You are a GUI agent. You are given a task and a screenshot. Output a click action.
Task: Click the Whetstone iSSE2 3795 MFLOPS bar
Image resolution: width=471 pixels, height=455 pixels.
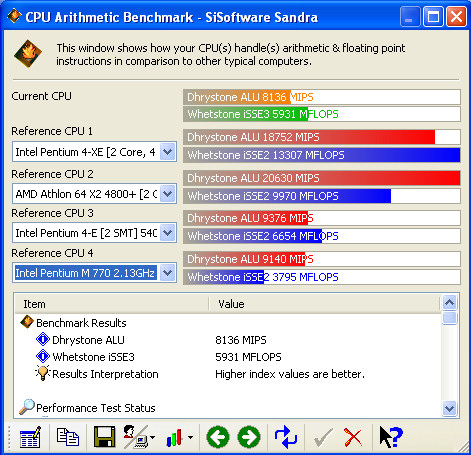coord(322,277)
